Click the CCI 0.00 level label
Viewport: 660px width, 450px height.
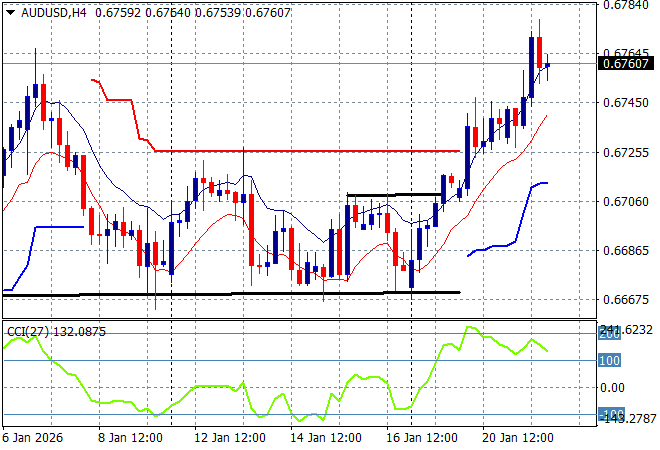pos(612,388)
